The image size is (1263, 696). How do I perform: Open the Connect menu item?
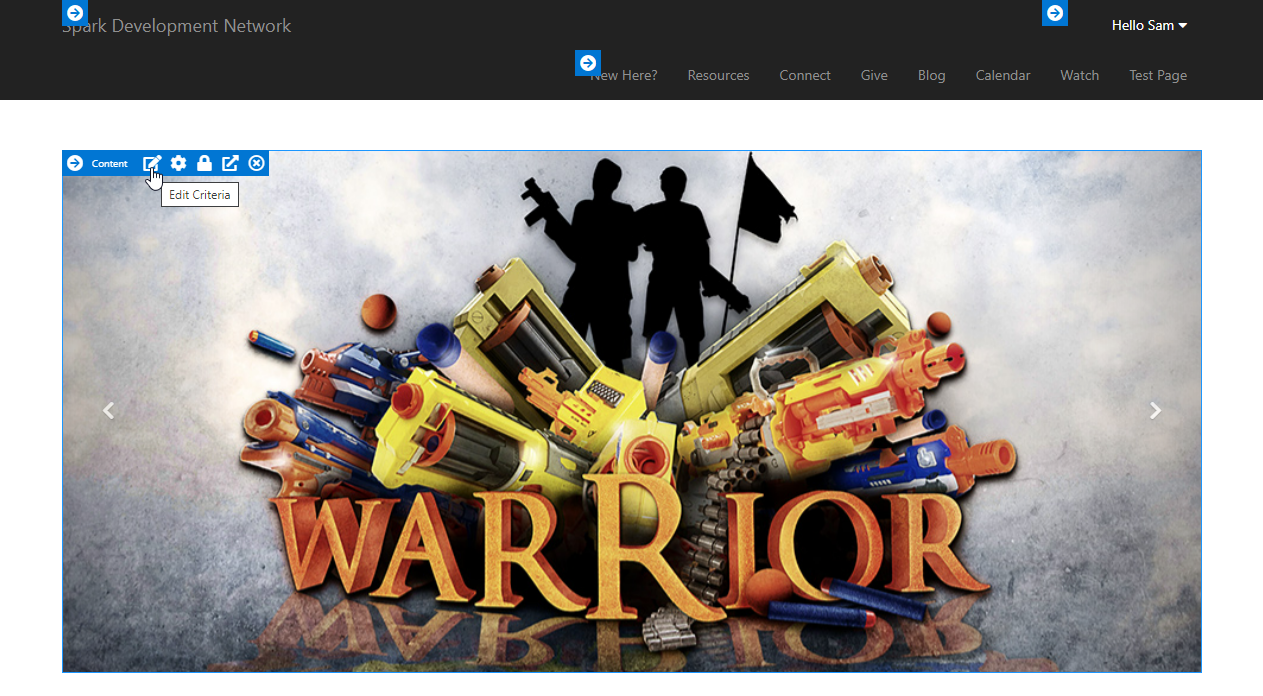click(805, 75)
